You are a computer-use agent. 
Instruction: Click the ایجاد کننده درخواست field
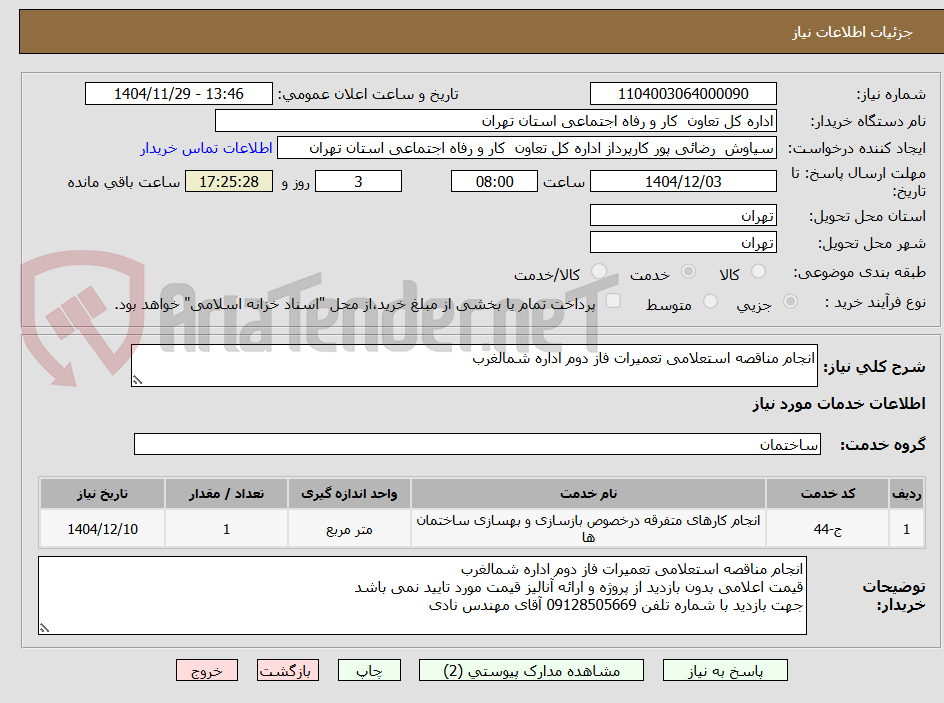527,148
